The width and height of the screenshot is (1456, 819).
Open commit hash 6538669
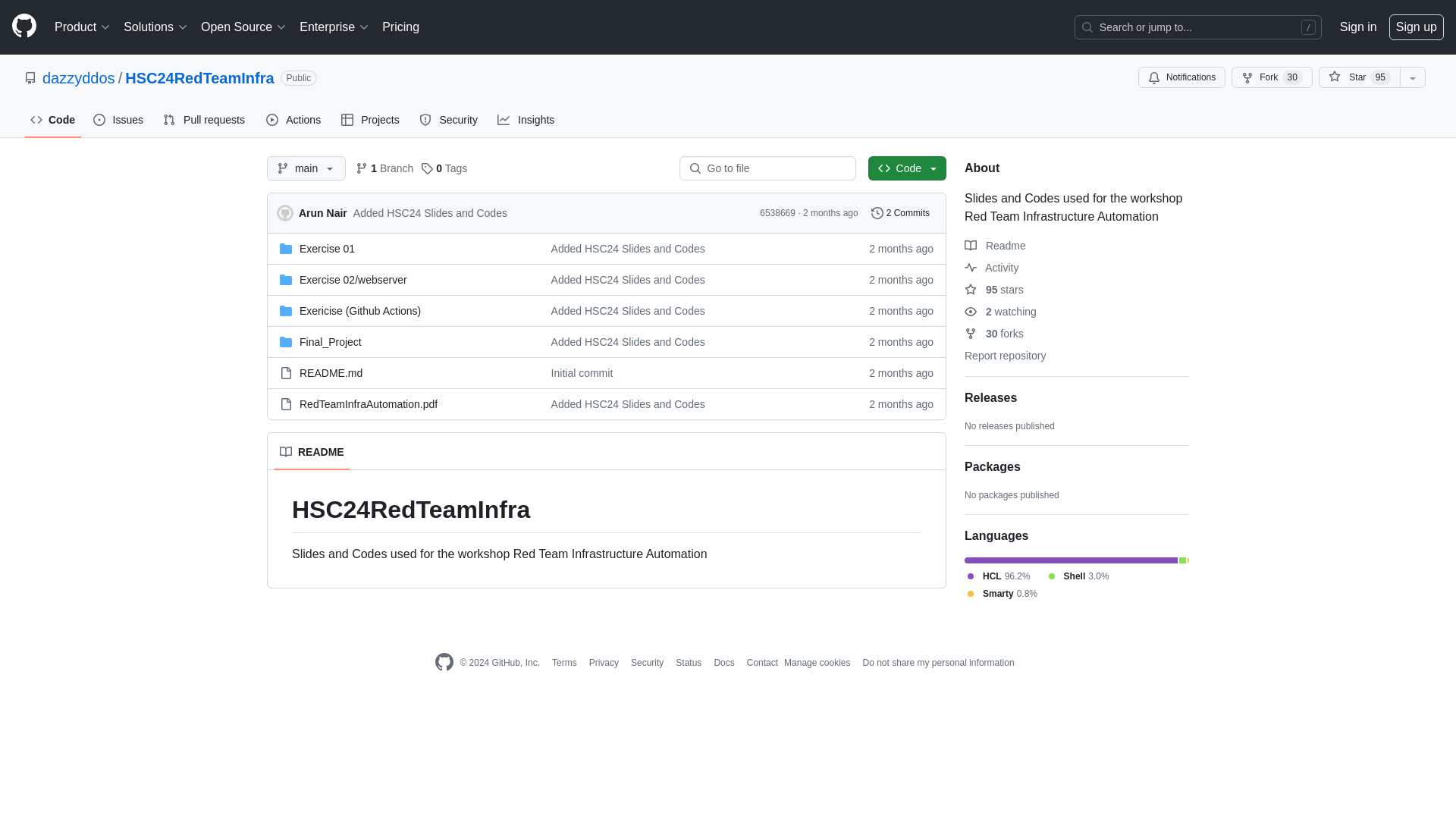777,213
